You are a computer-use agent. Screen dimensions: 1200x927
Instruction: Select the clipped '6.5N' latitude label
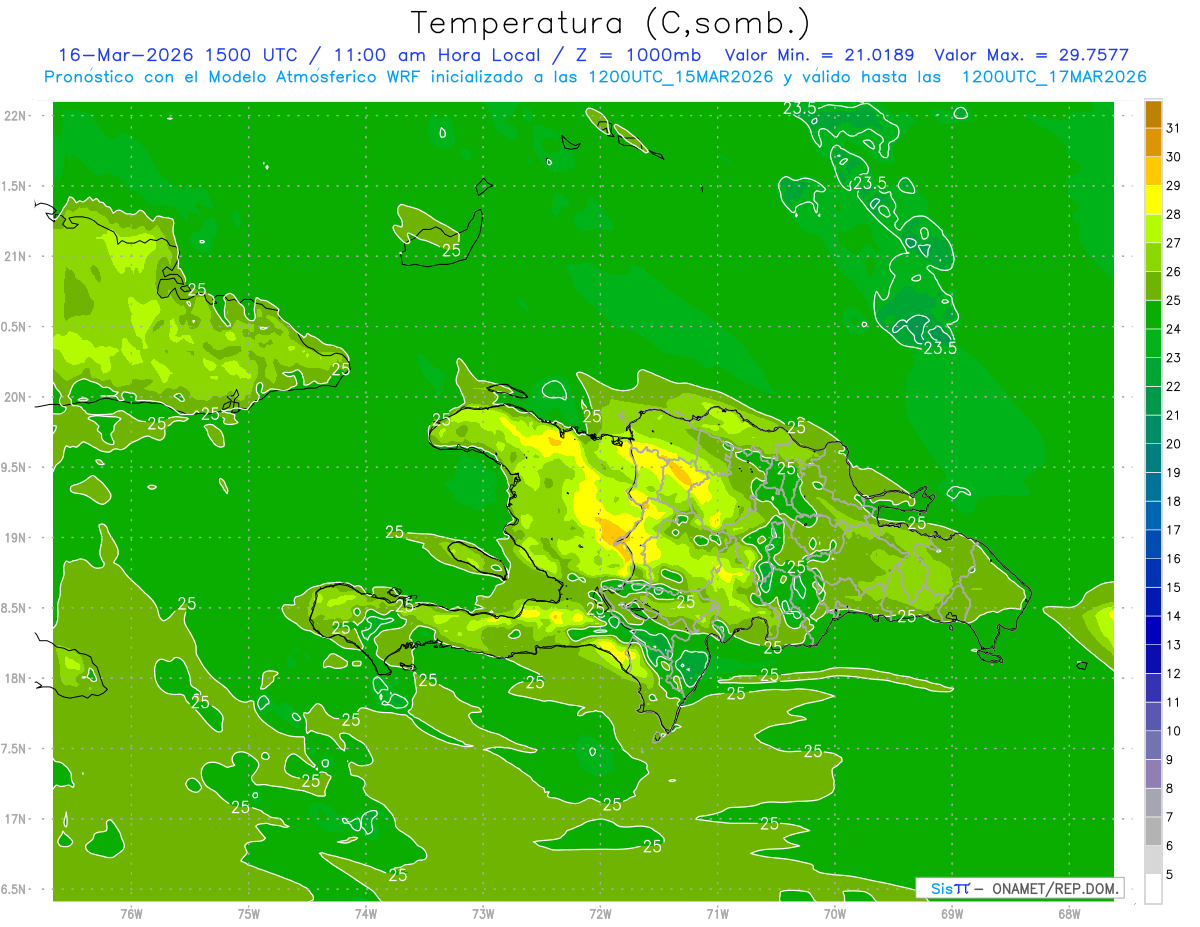pyautogui.click(x=13, y=889)
